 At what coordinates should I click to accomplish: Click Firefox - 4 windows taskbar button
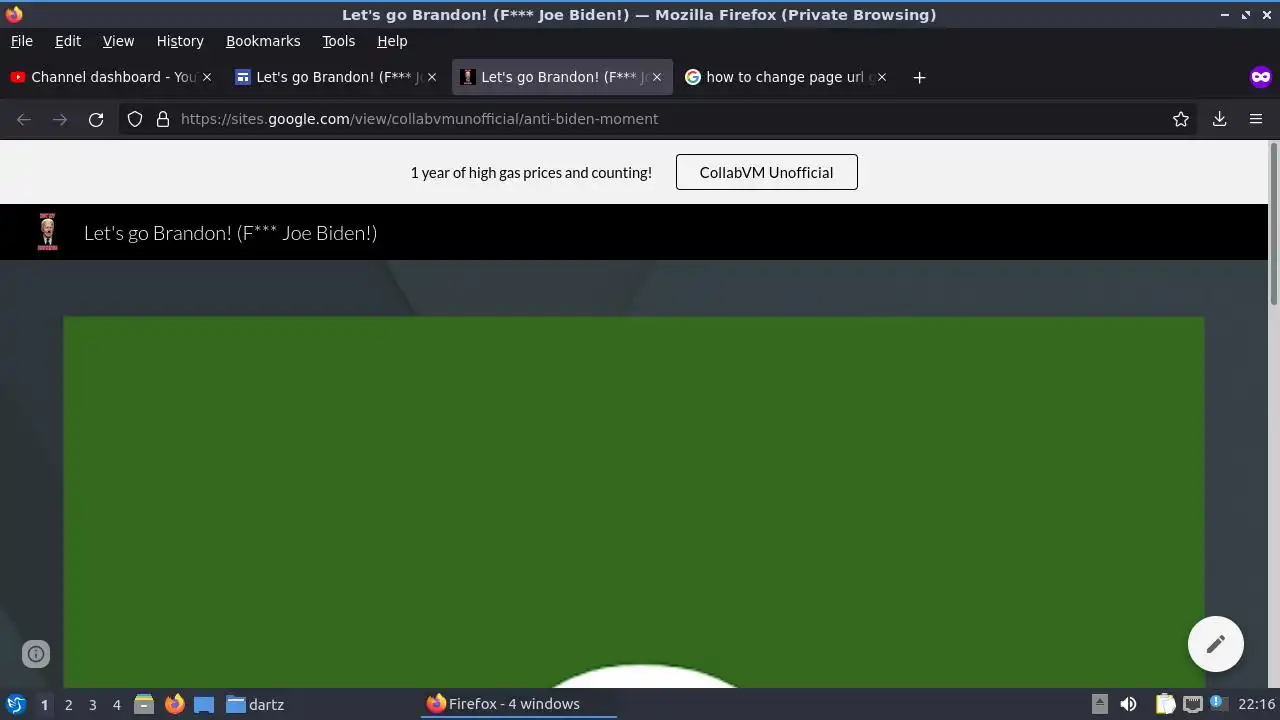(518, 704)
